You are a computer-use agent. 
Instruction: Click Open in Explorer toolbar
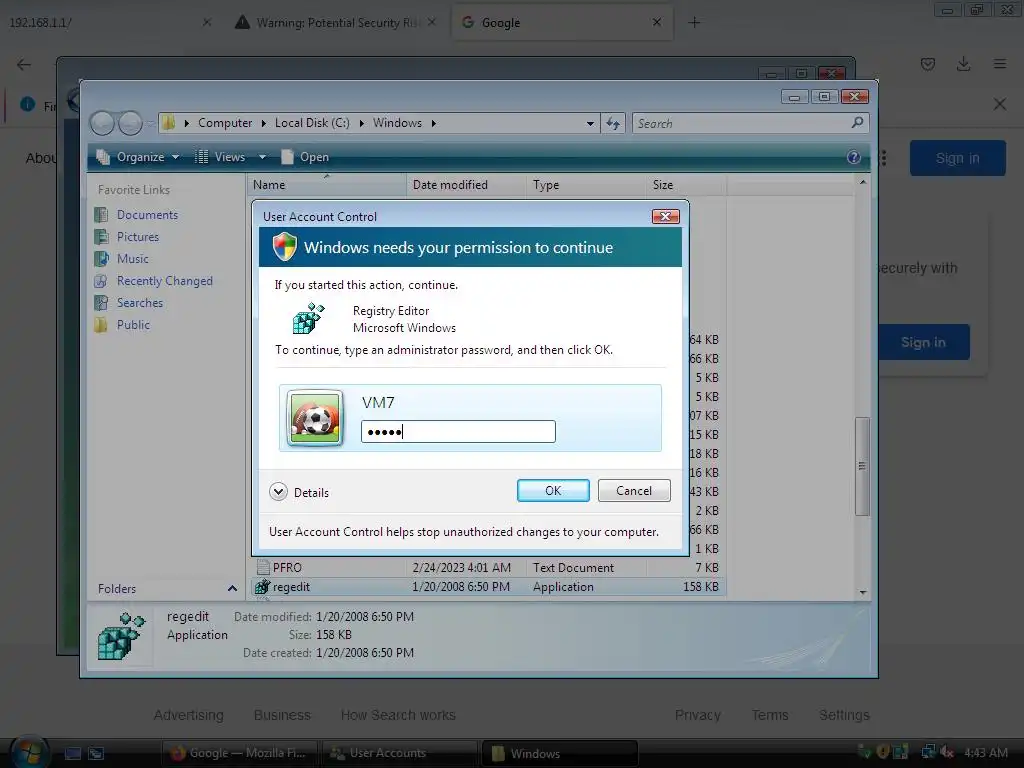tap(305, 157)
